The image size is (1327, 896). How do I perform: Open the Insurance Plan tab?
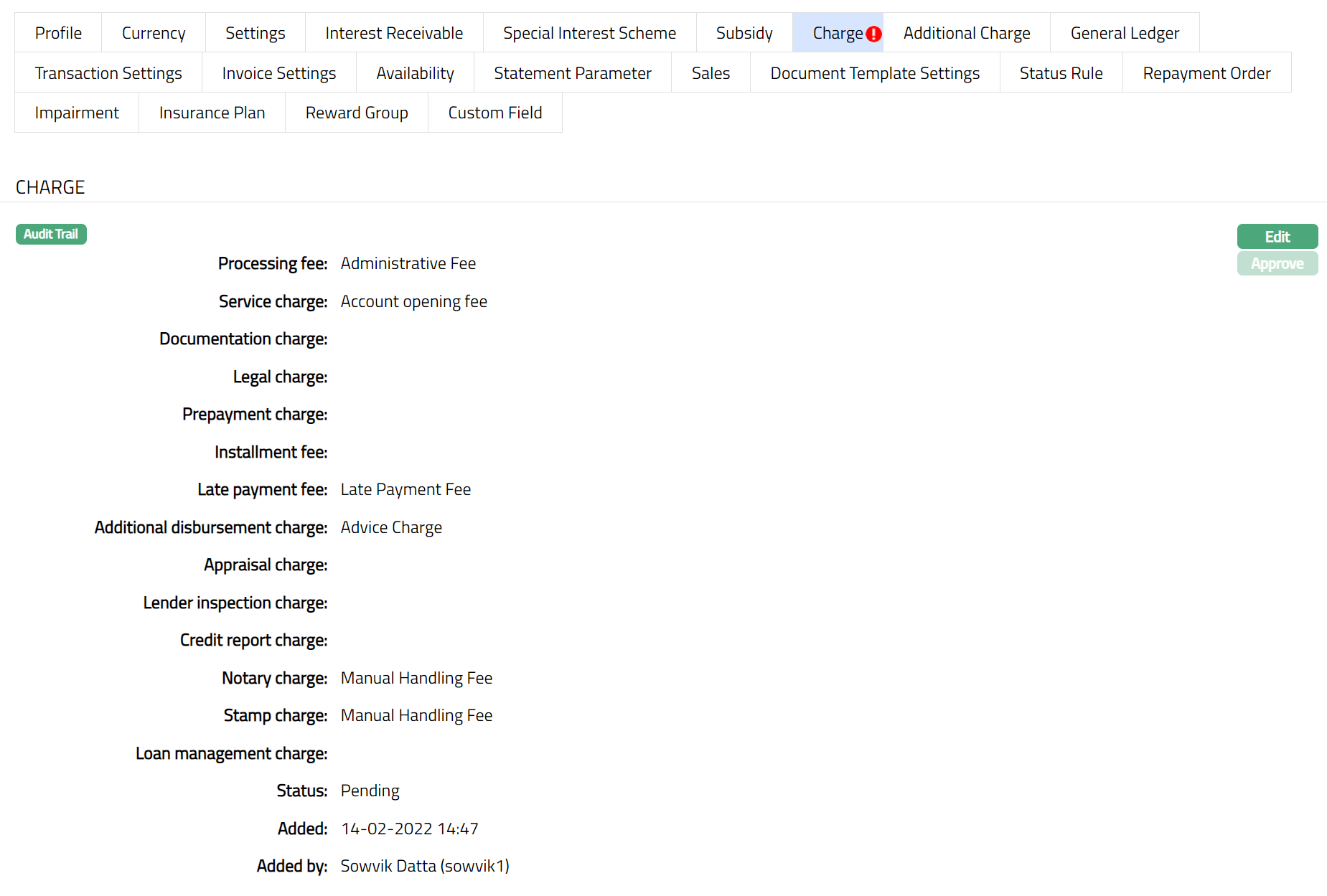[x=212, y=113]
